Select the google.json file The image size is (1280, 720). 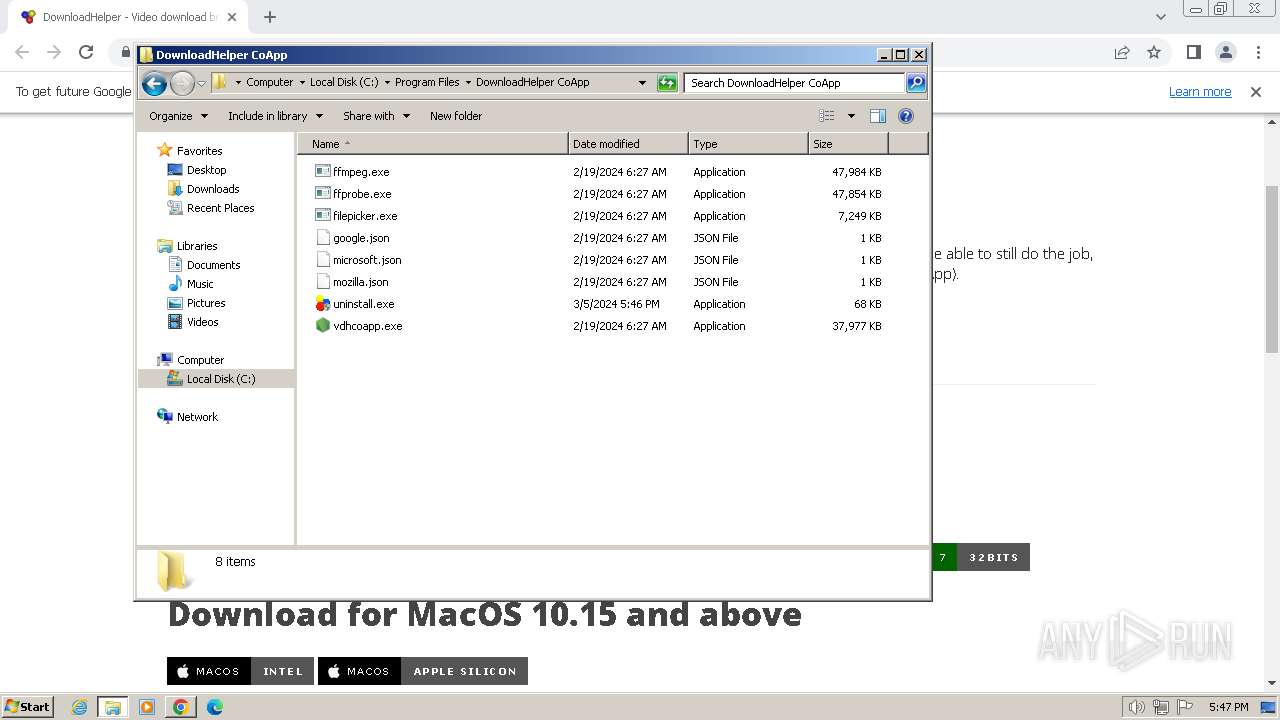point(361,238)
